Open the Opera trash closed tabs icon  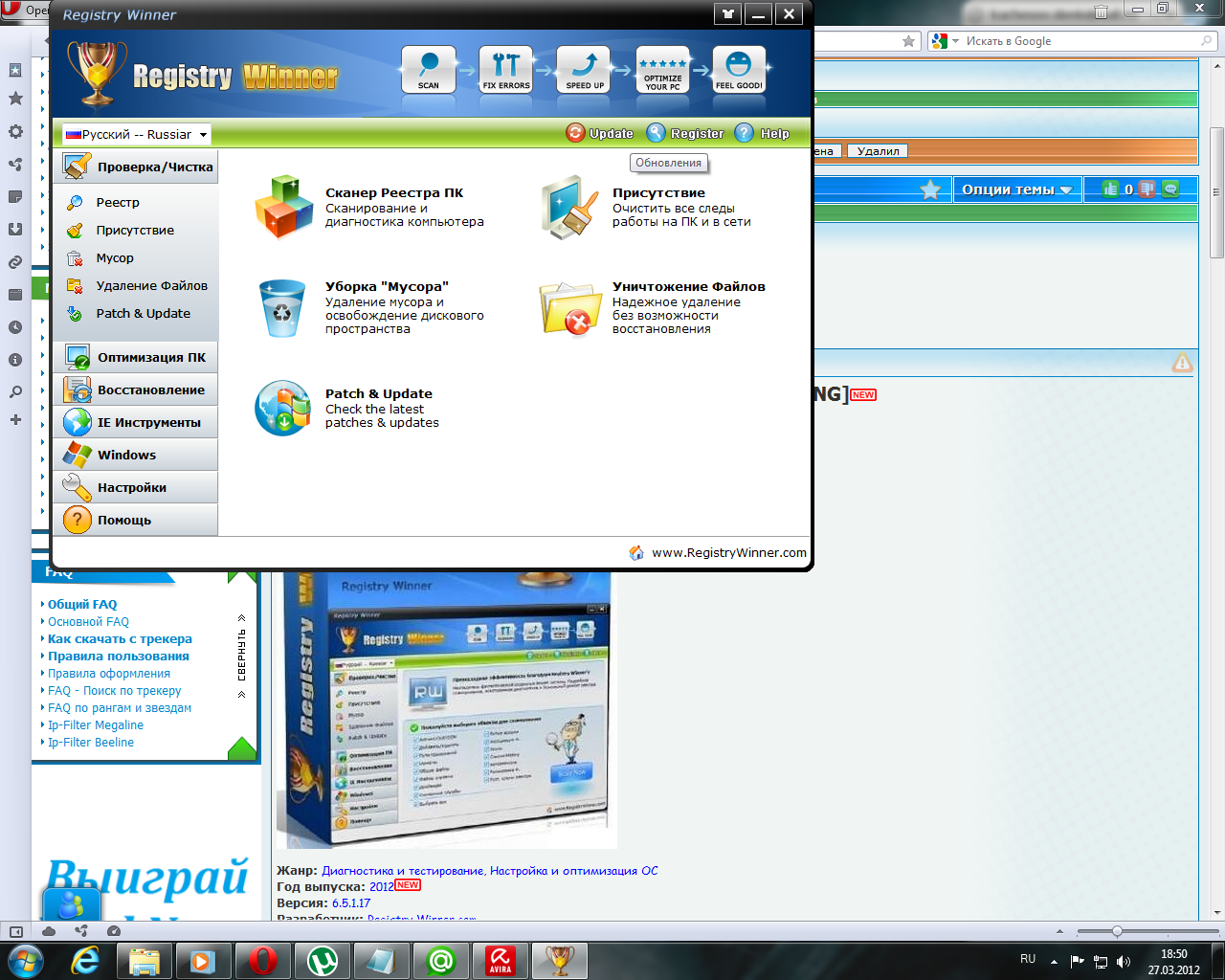point(1101,11)
